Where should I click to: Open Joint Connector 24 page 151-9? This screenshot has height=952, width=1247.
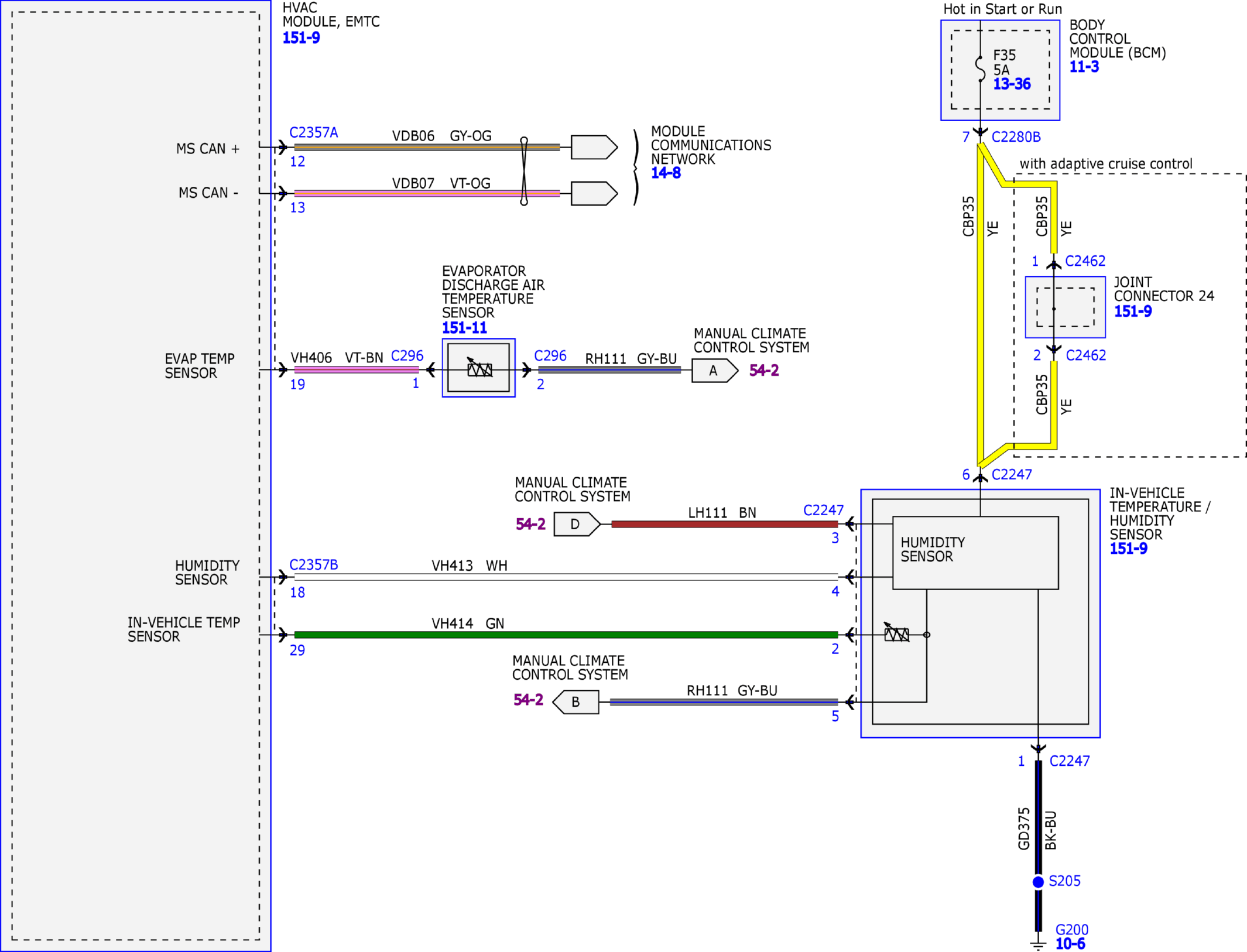[1132, 311]
